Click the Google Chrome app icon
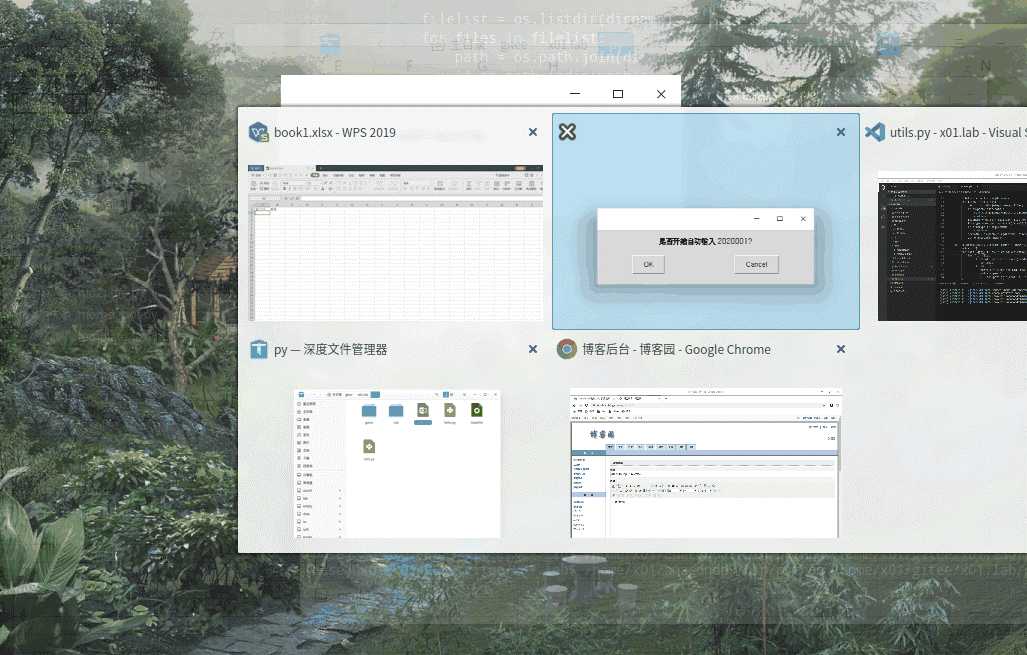 pyautogui.click(x=567, y=349)
